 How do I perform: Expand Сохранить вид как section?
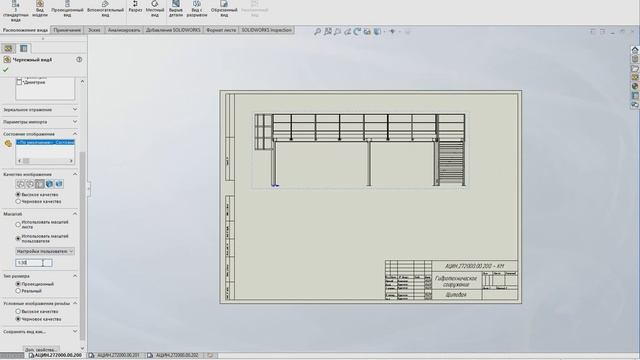tap(75, 331)
